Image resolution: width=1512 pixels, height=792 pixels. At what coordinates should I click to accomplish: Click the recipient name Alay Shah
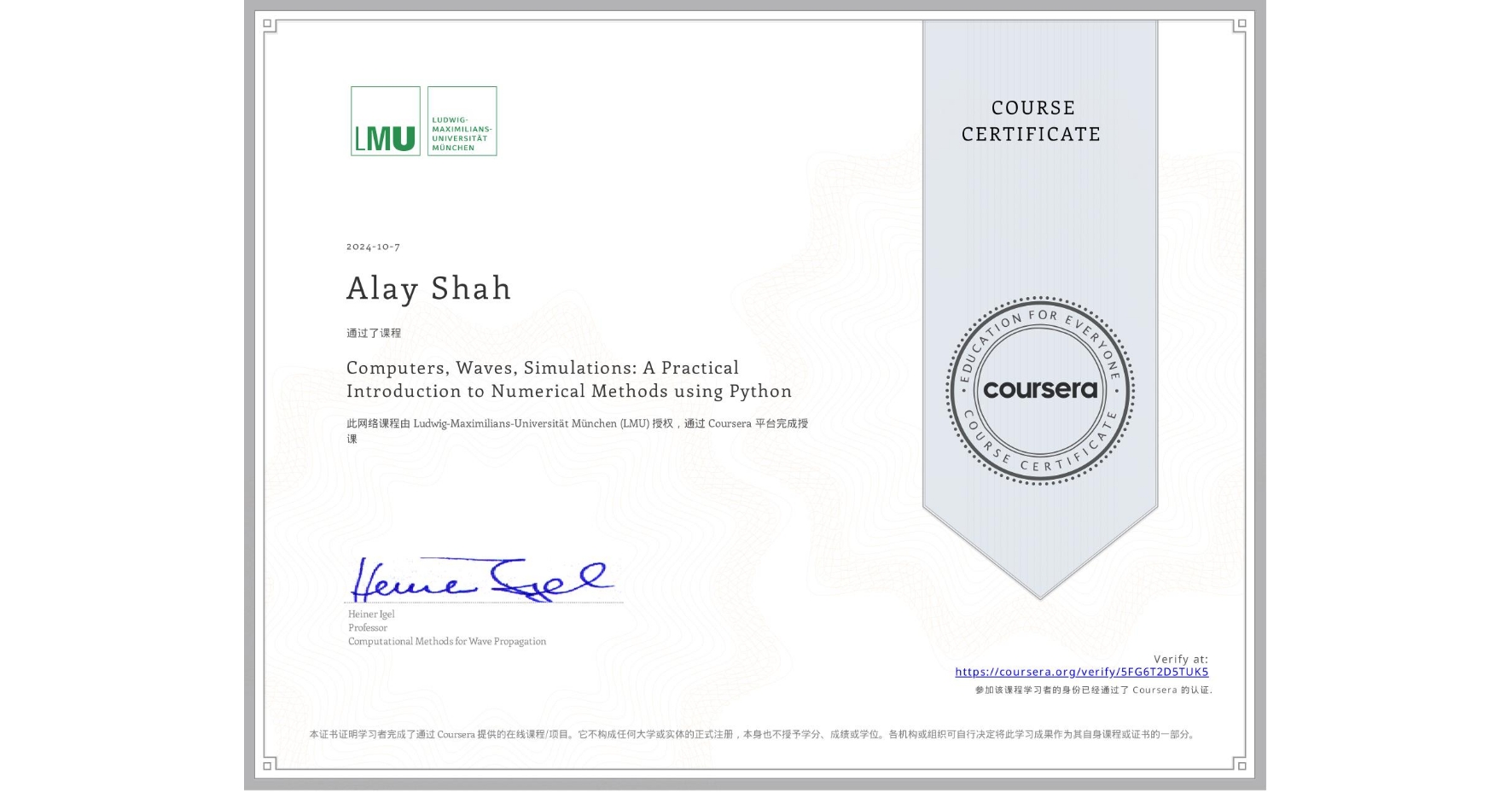tap(427, 288)
